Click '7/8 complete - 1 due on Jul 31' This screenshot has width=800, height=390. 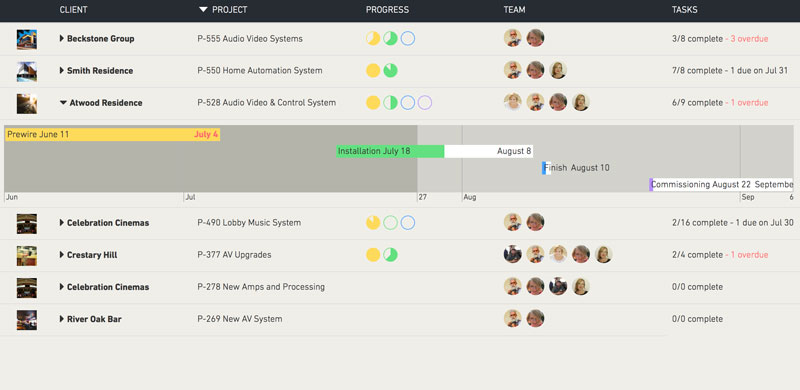(730, 71)
